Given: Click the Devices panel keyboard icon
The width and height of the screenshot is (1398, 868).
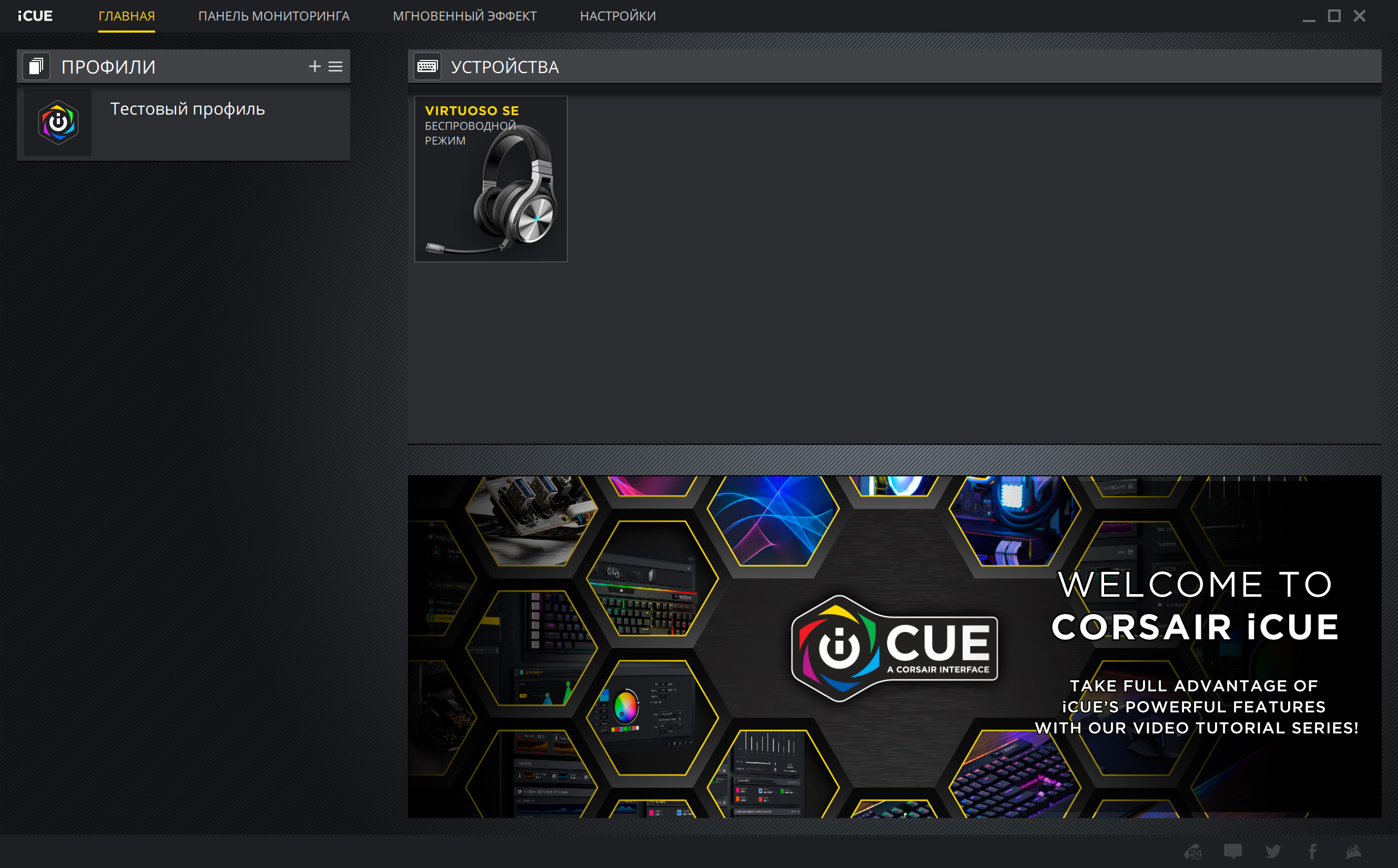Looking at the screenshot, I should coord(427,67).
